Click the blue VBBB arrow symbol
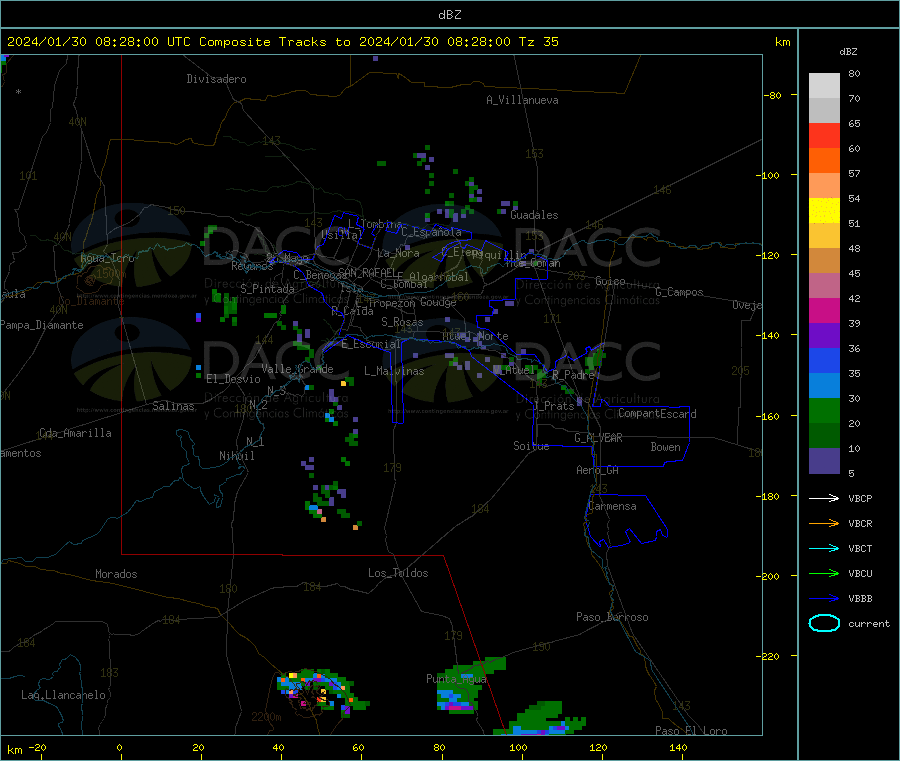The height and width of the screenshot is (761, 900). point(824,599)
